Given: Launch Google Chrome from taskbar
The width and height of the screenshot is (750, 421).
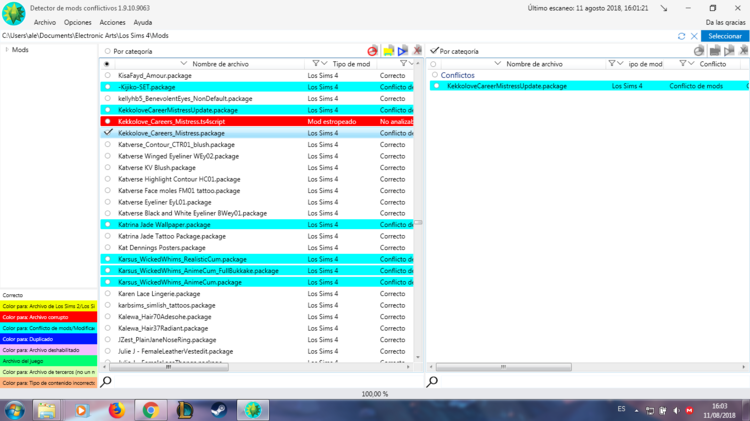Looking at the screenshot, I should pyautogui.click(x=151, y=410).
